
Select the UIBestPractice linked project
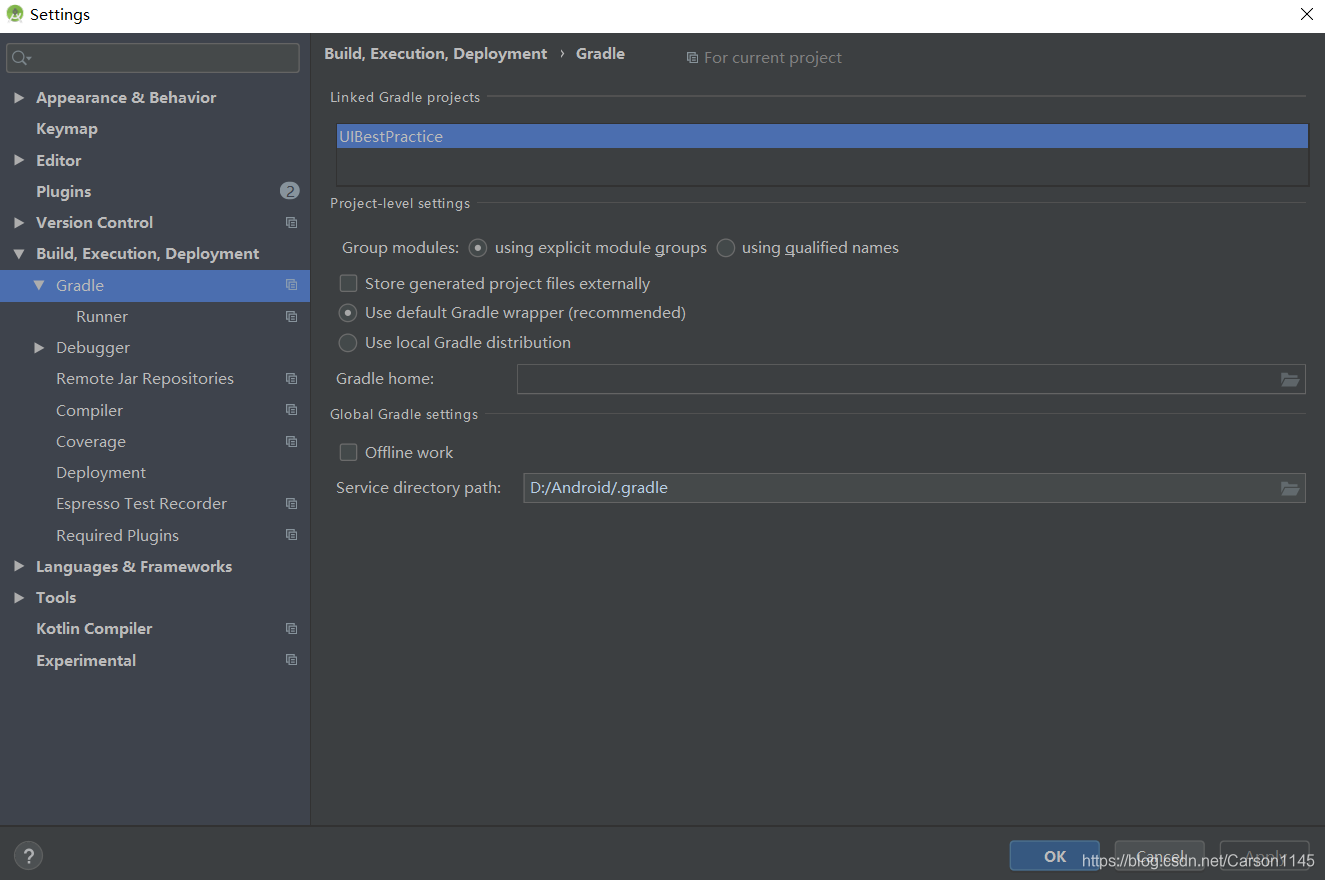[x=822, y=137]
